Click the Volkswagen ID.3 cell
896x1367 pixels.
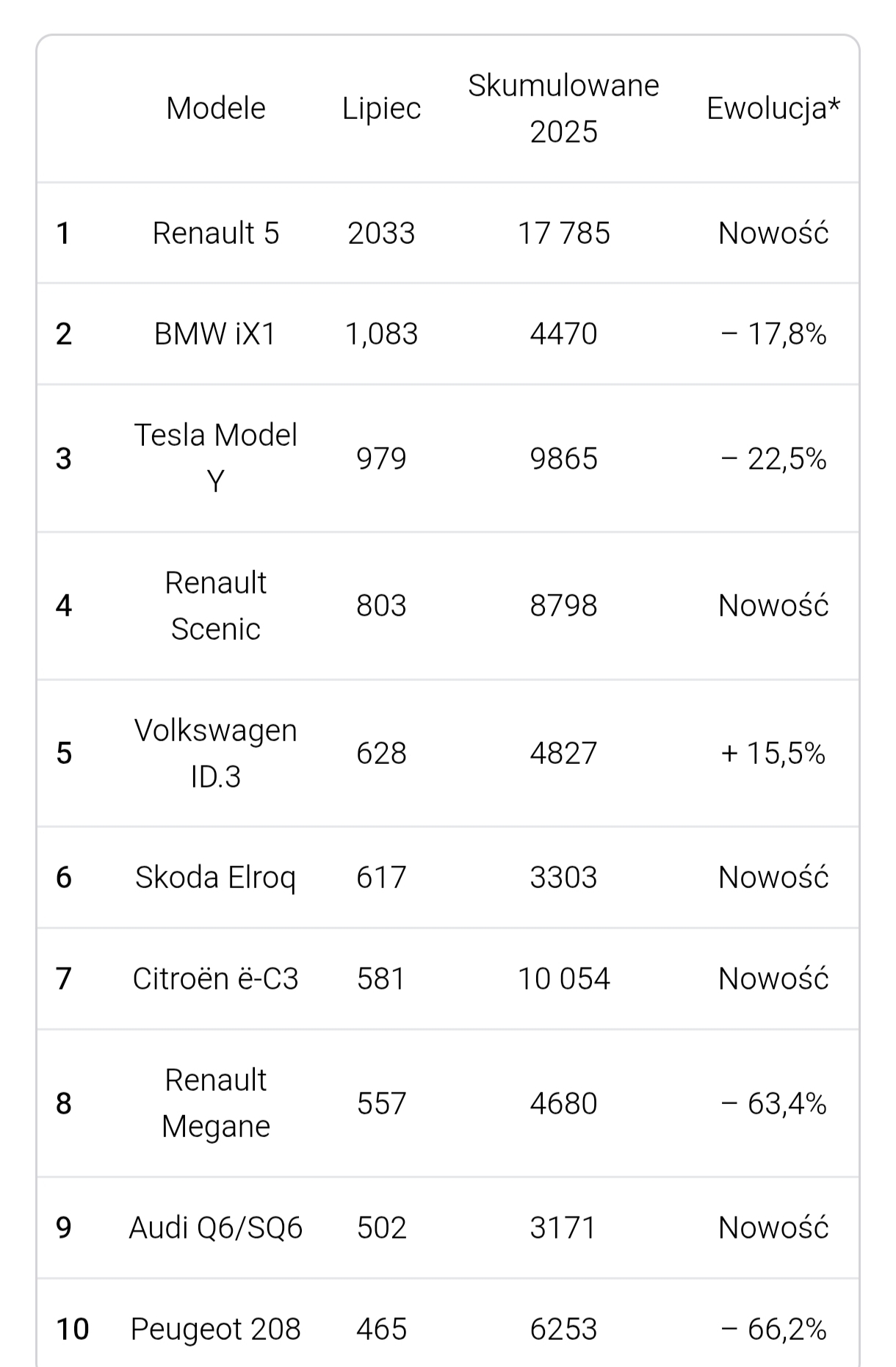pyautogui.click(x=215, y=754)
